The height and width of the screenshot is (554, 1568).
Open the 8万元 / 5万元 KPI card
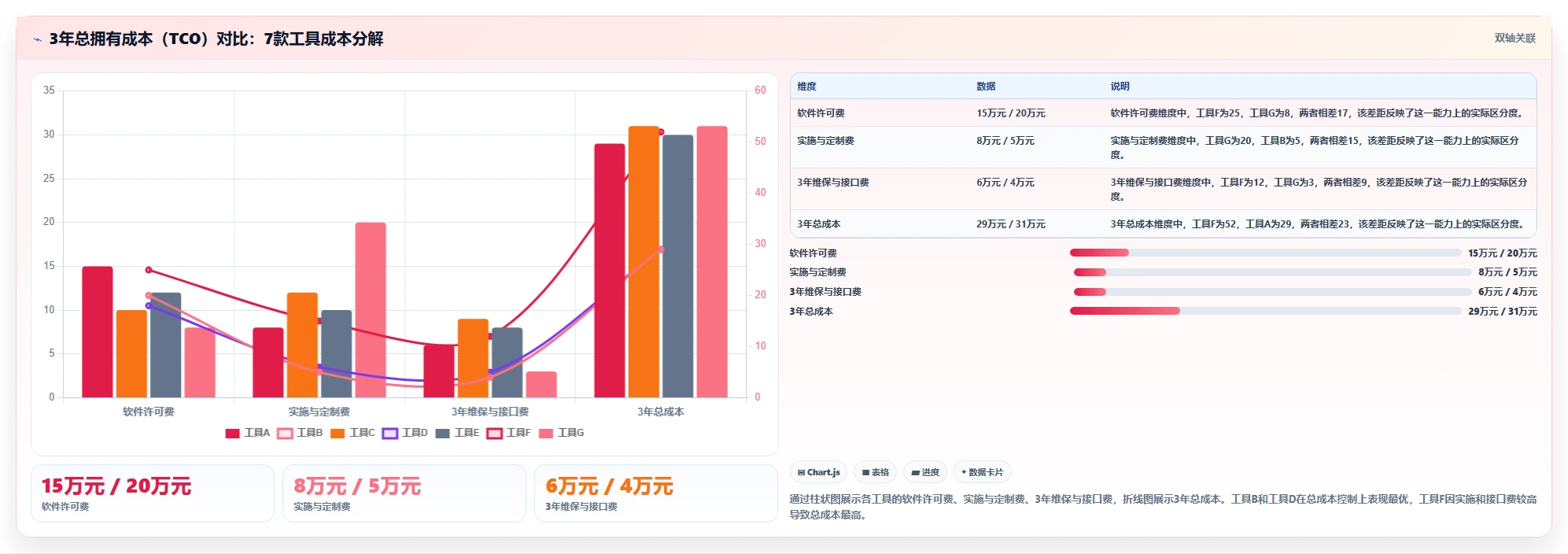click(x=404, y=493)
